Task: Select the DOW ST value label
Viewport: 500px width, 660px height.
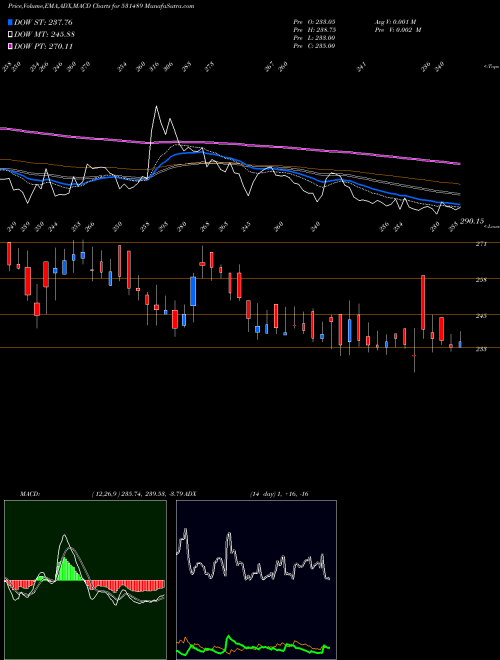Action: (x=43, y=22)
